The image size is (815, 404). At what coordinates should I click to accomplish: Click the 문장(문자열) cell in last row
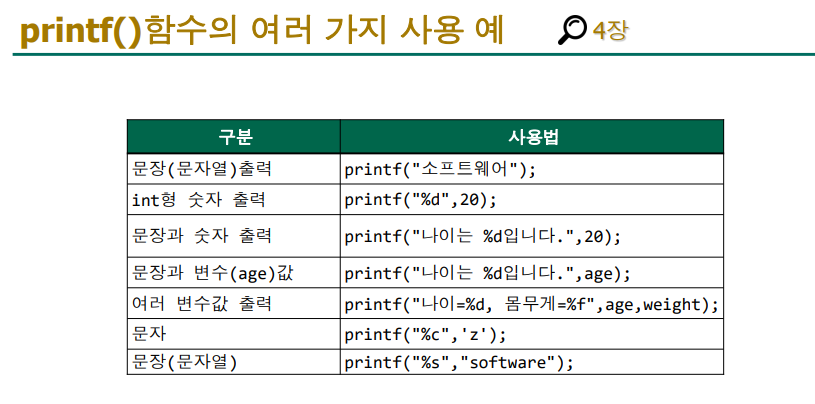point(234,362)
